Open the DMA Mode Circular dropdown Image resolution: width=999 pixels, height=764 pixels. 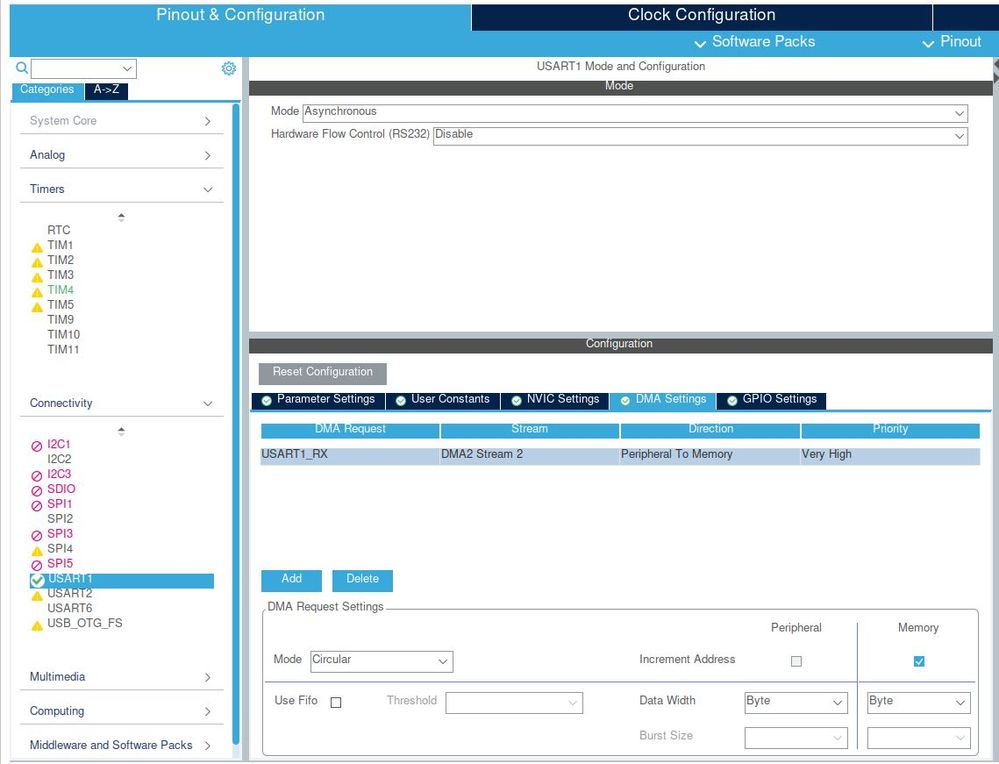[382, 661]
